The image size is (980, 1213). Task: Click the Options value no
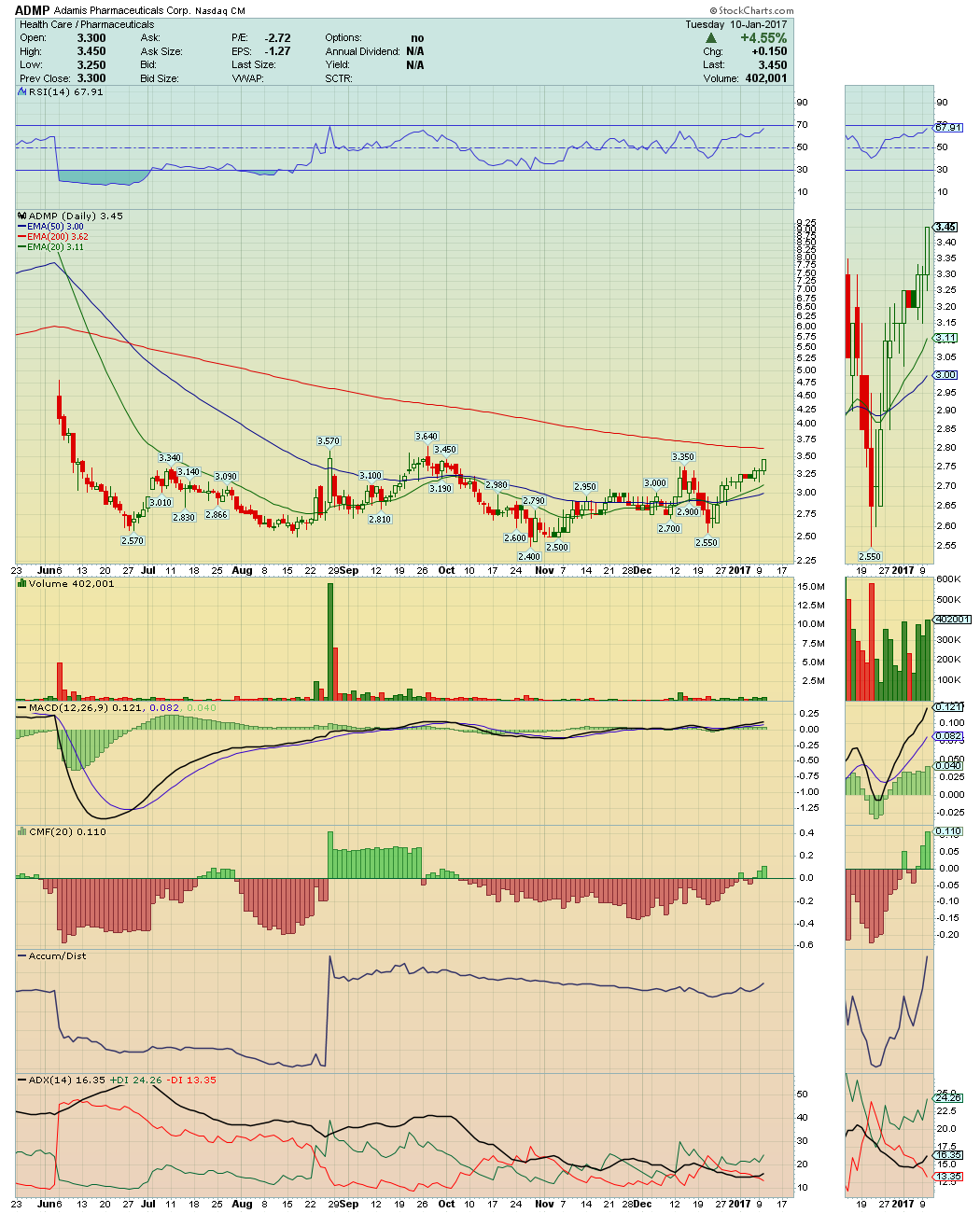pyautogui.click(x=417, y=38)
